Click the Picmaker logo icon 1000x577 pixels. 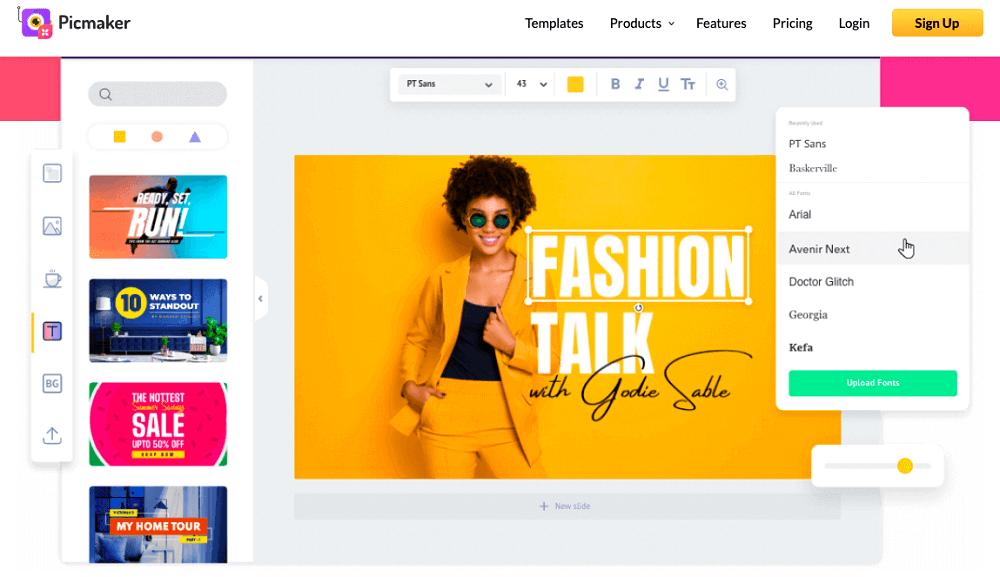tap(36, 23)
